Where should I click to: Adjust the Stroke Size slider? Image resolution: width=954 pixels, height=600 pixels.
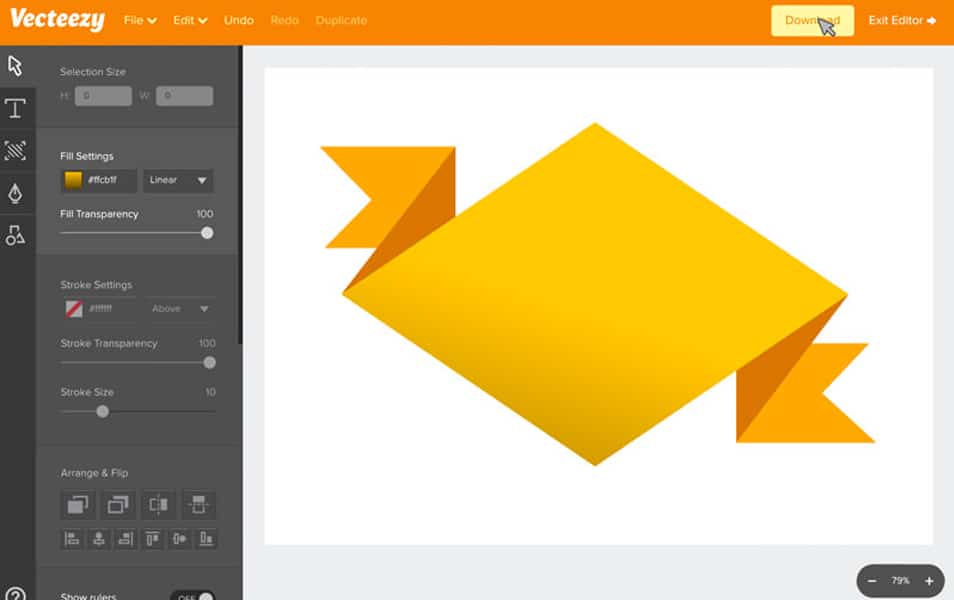[101, 410]
